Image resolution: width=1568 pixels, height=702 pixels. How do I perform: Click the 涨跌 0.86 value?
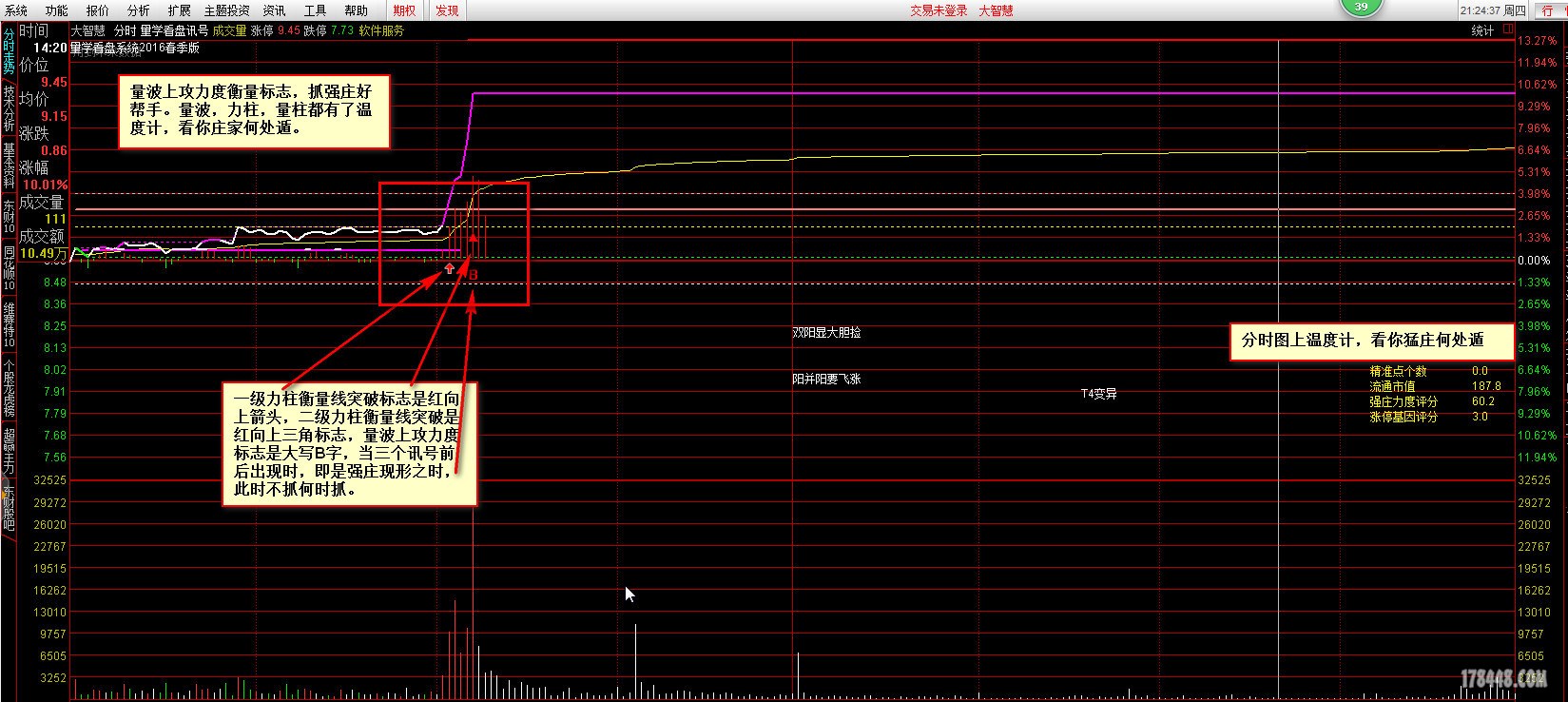(54, 150)
